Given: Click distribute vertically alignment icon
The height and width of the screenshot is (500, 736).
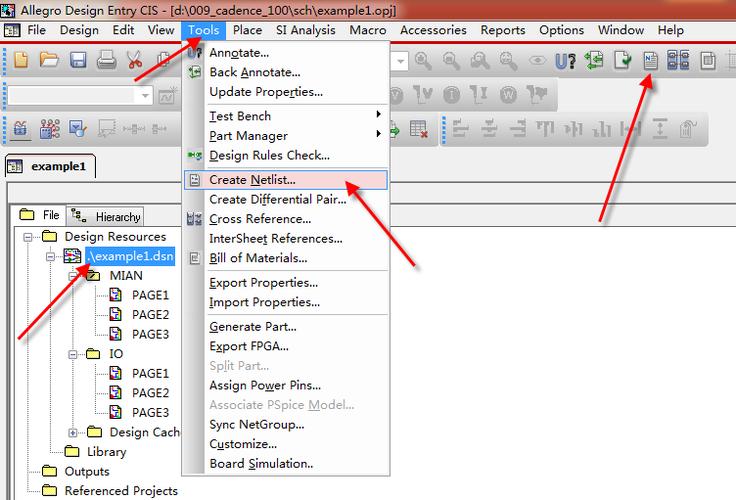Looking at the screenshot, I should (x=659, y=128).
